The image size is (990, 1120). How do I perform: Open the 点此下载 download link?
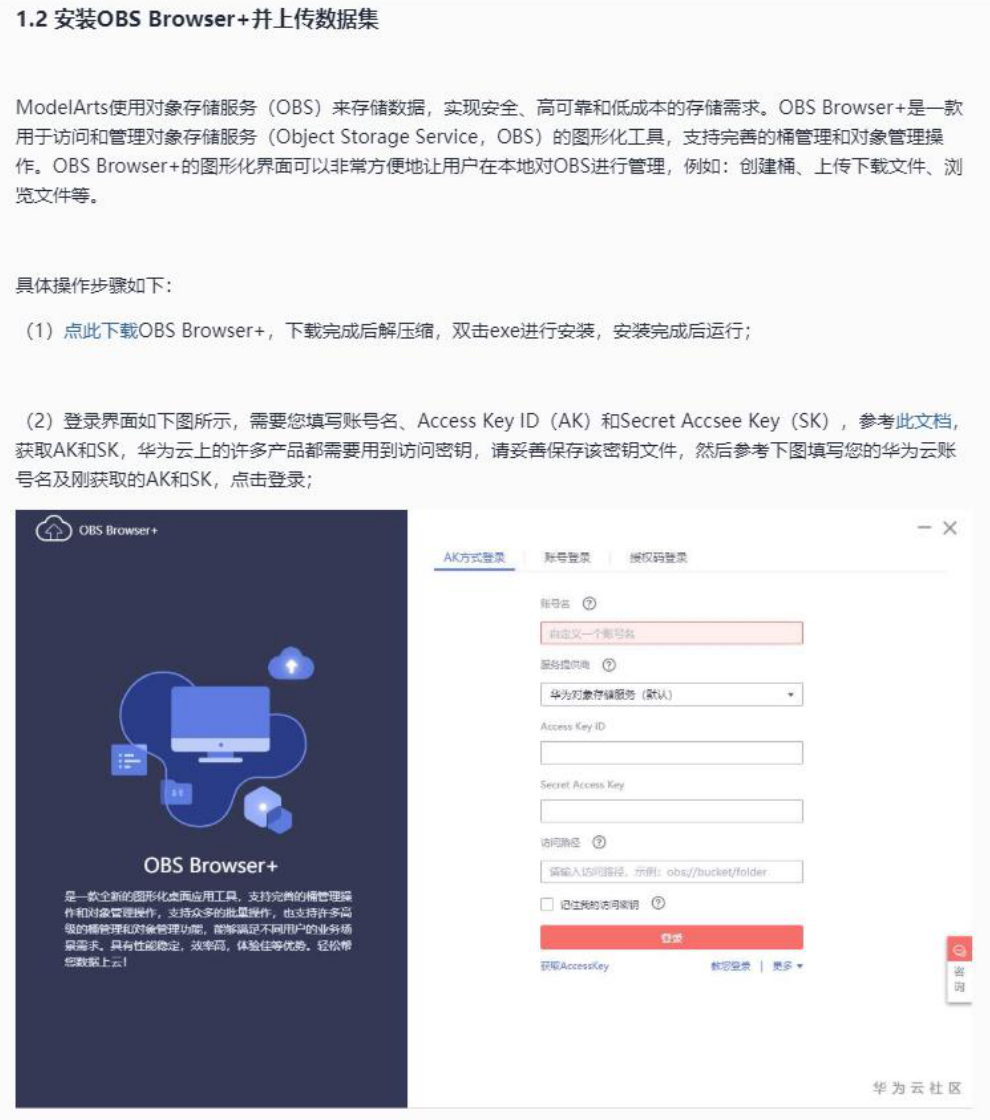(x=100, y=331)
